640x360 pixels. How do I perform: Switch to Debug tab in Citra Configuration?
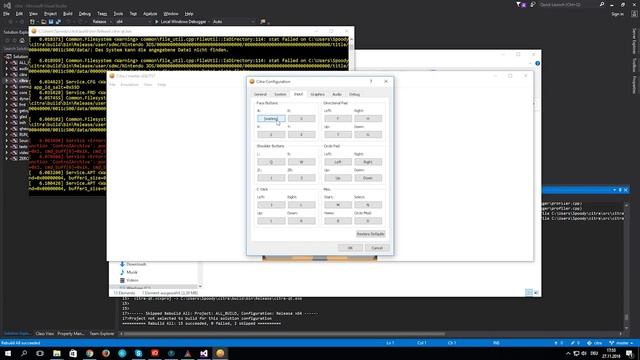point(354,94)
